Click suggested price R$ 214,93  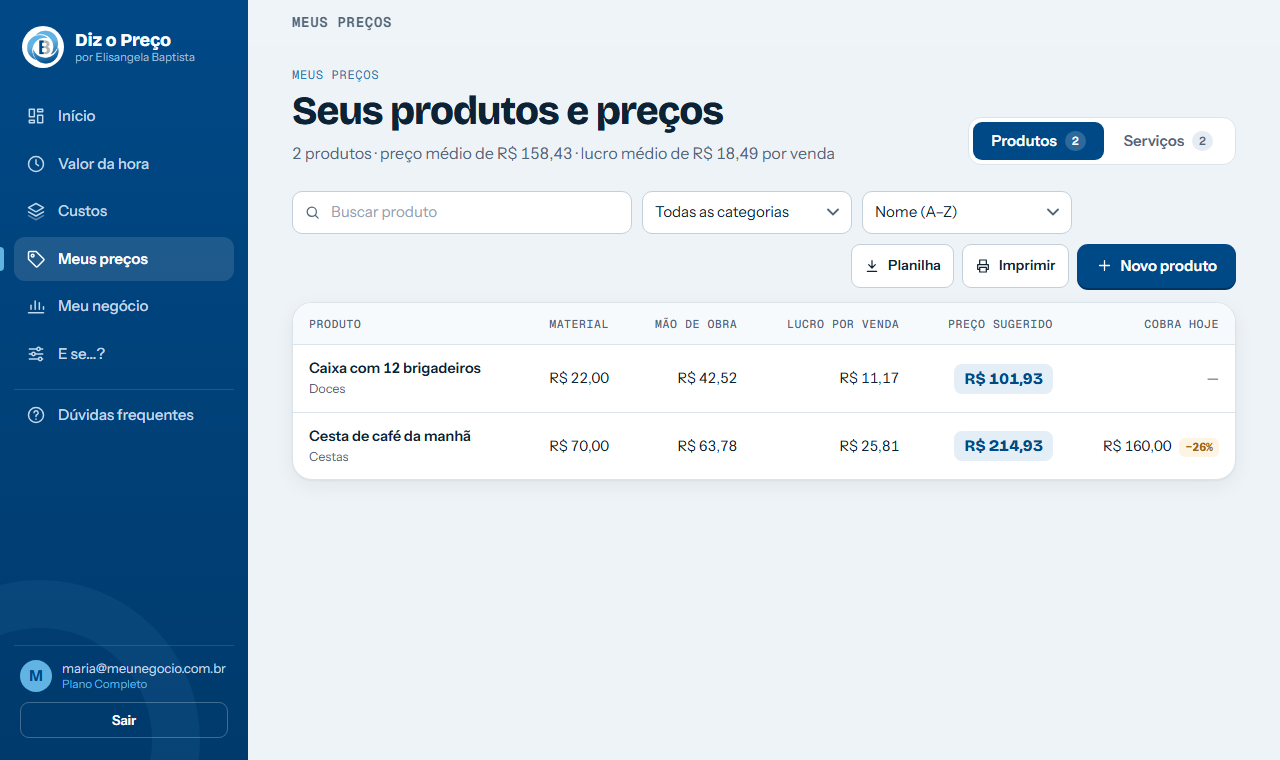pos(1003,446)
